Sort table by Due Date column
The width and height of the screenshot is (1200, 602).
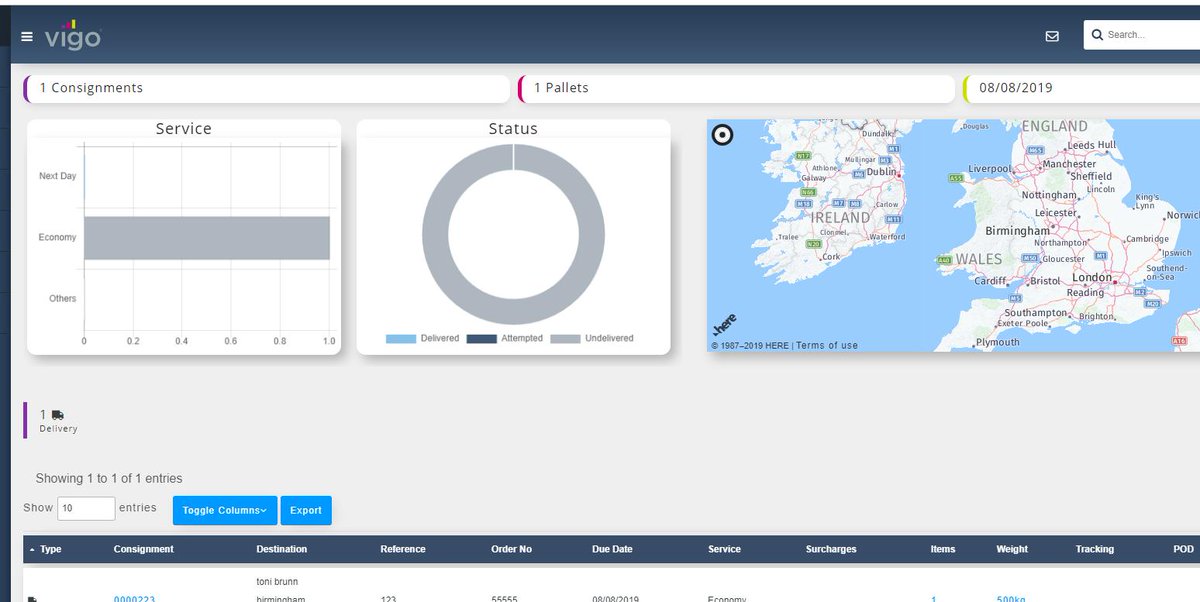612,549
